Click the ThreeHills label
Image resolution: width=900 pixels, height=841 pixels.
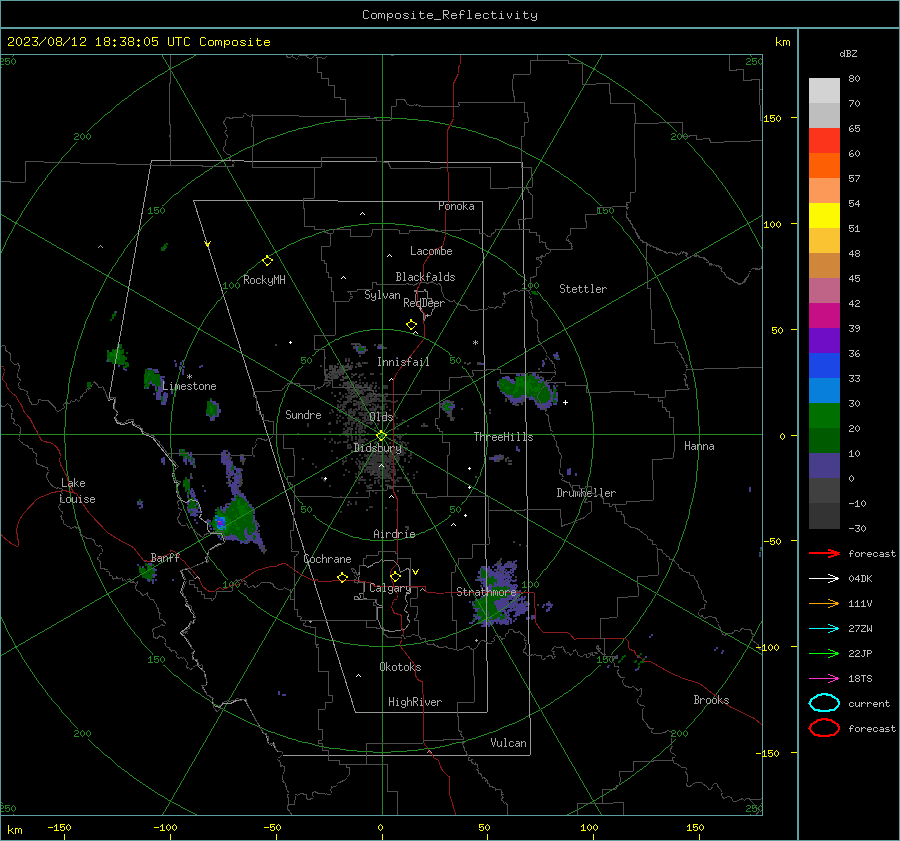503,437
